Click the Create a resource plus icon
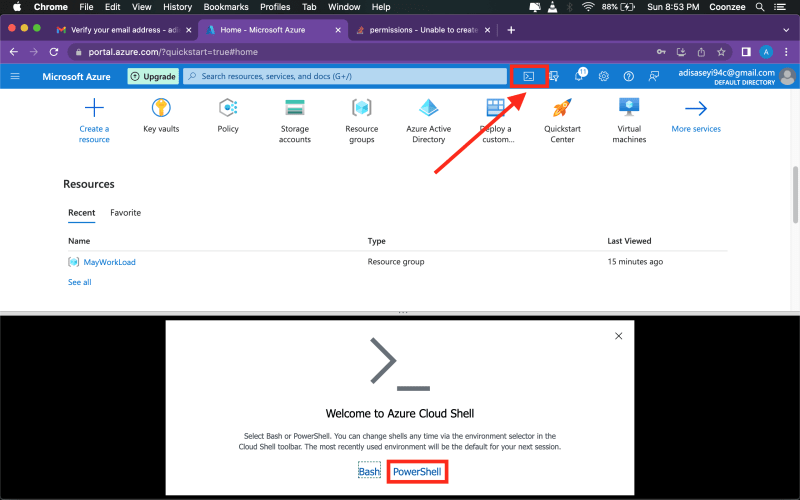 tap(94, 108)
